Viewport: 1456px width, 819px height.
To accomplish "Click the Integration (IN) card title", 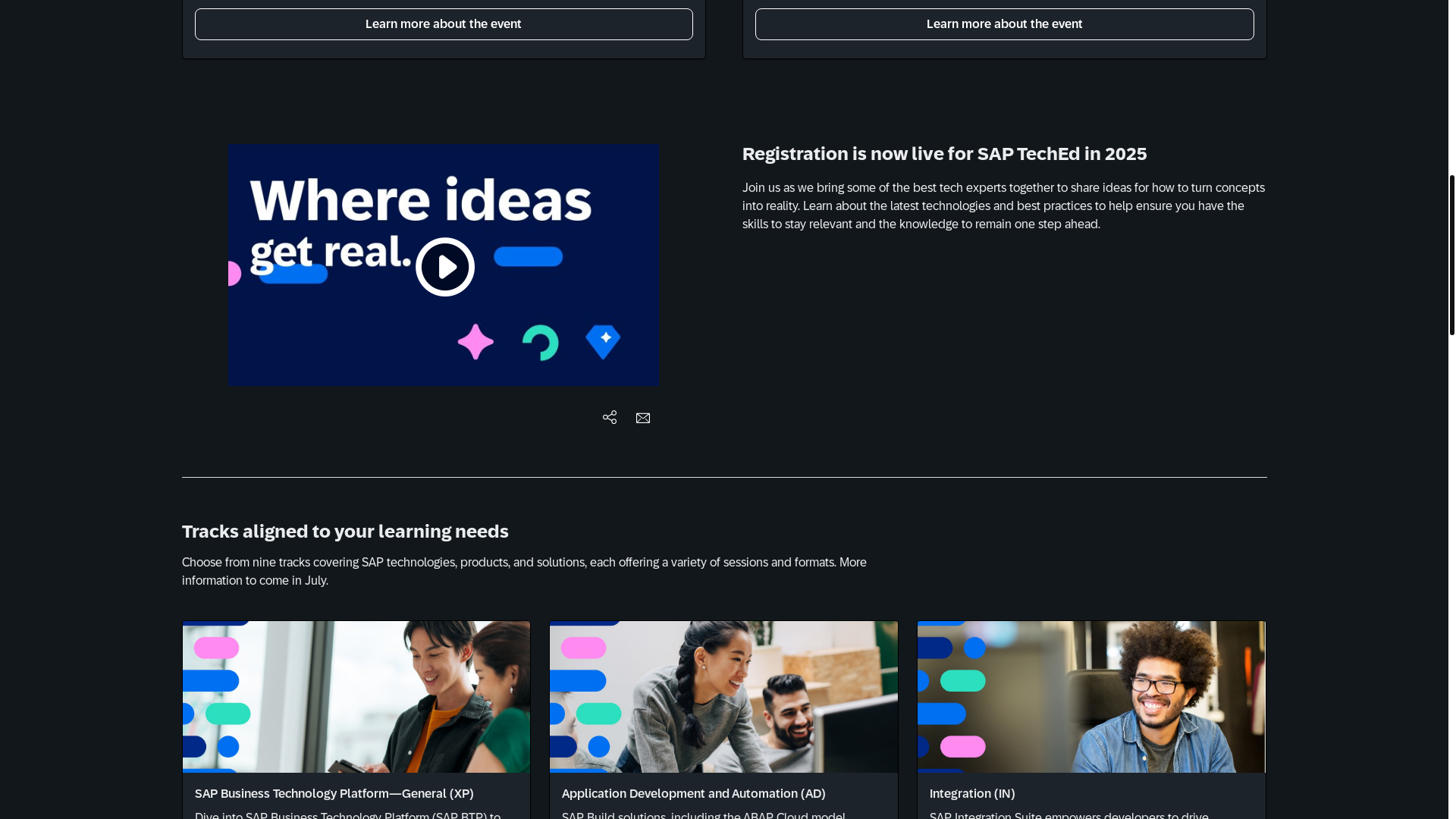I will point(972,793).
